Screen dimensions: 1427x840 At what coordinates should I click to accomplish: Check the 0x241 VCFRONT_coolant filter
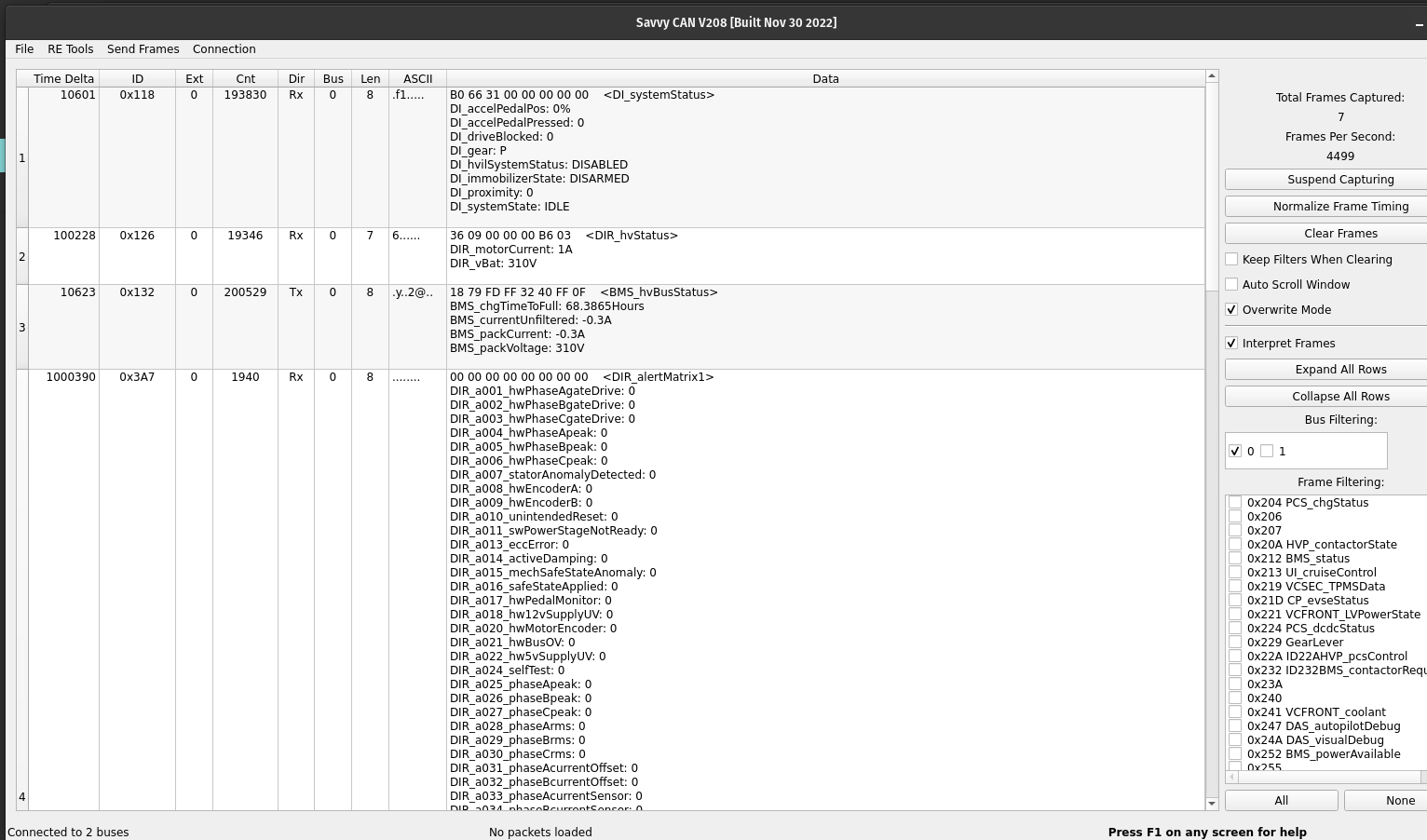1235,712
